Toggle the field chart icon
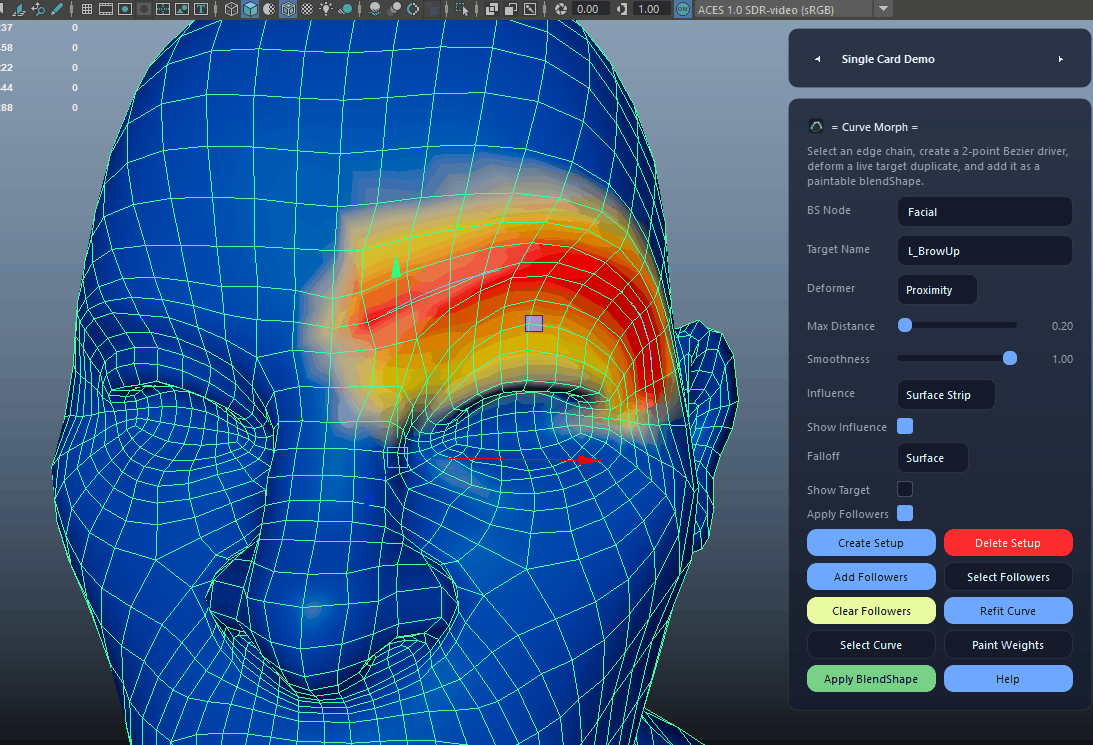The width and height of the screenshot is (1093, 745). (x=163, y=9)
